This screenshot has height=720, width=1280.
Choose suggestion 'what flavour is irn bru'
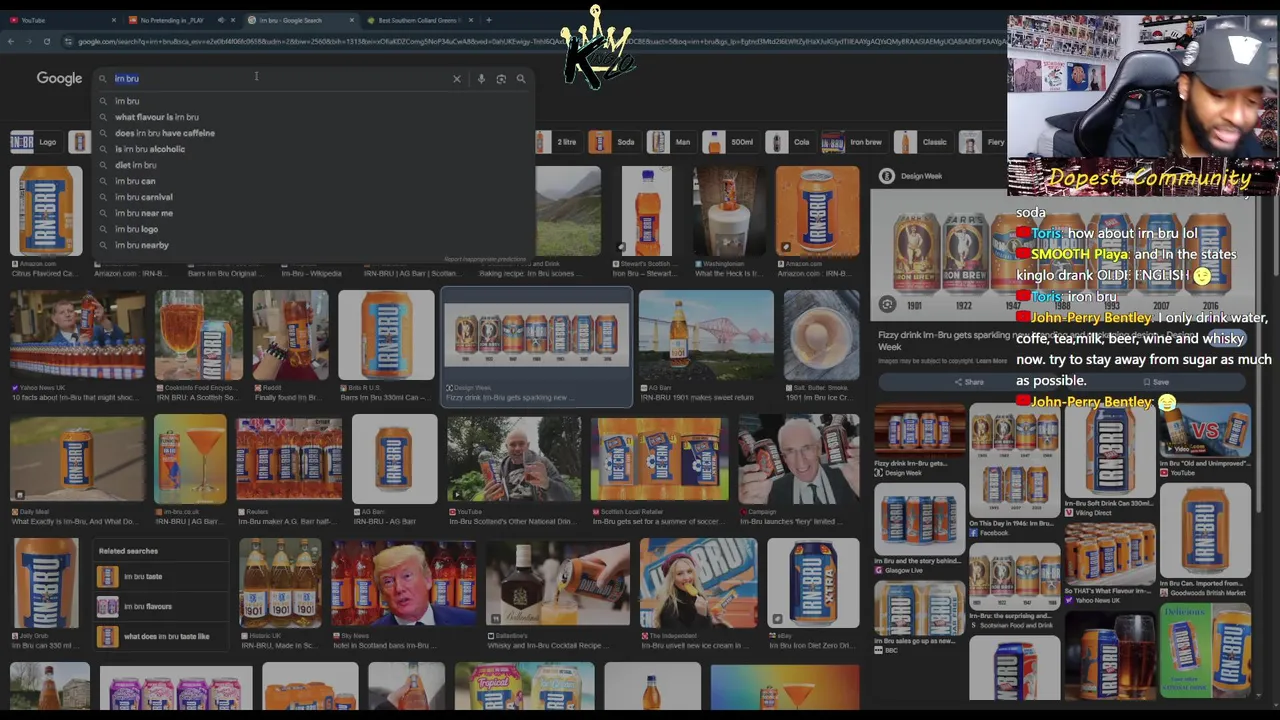pyautogui.click(x=157, y=117)
